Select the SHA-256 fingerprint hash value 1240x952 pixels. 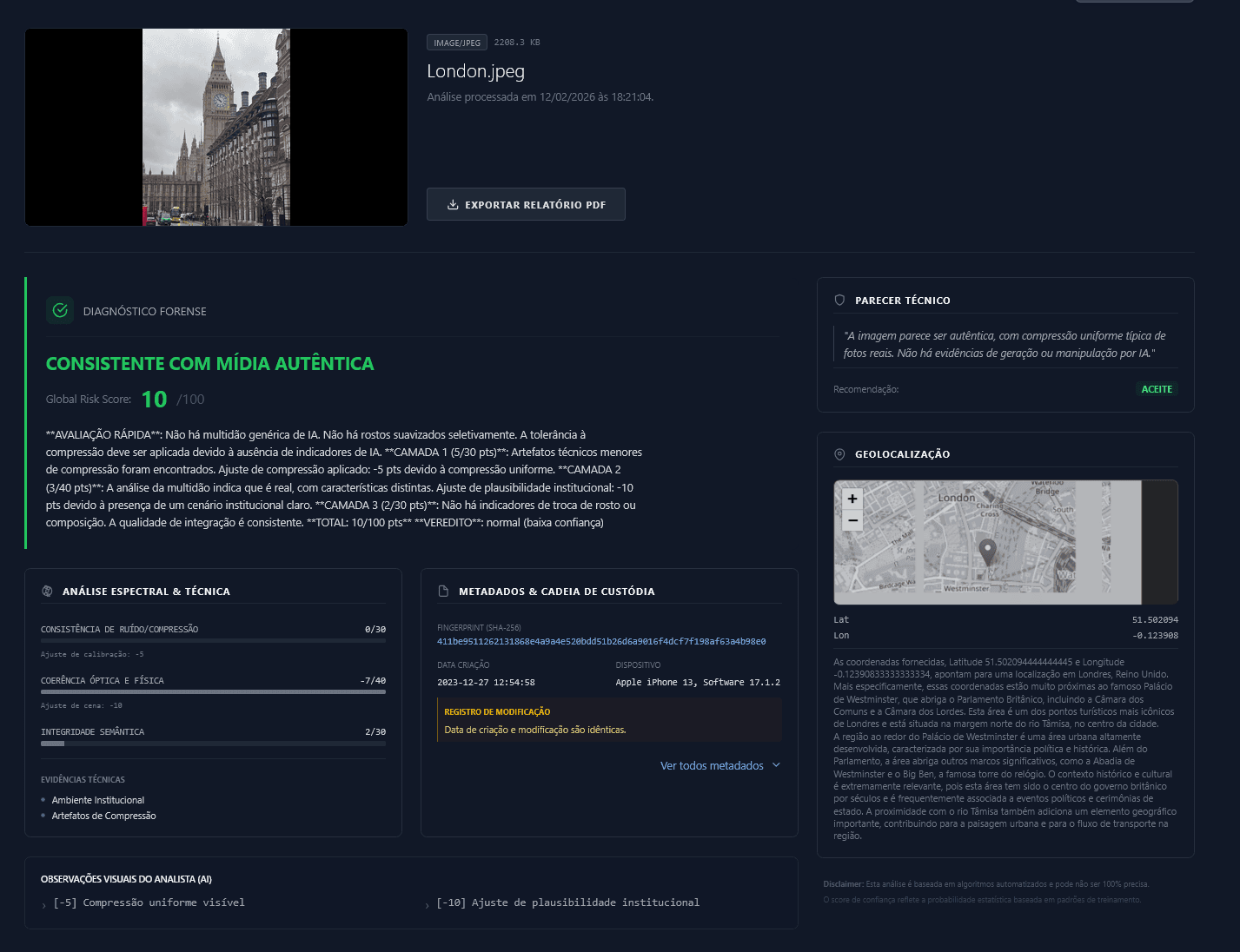(601, 642)
